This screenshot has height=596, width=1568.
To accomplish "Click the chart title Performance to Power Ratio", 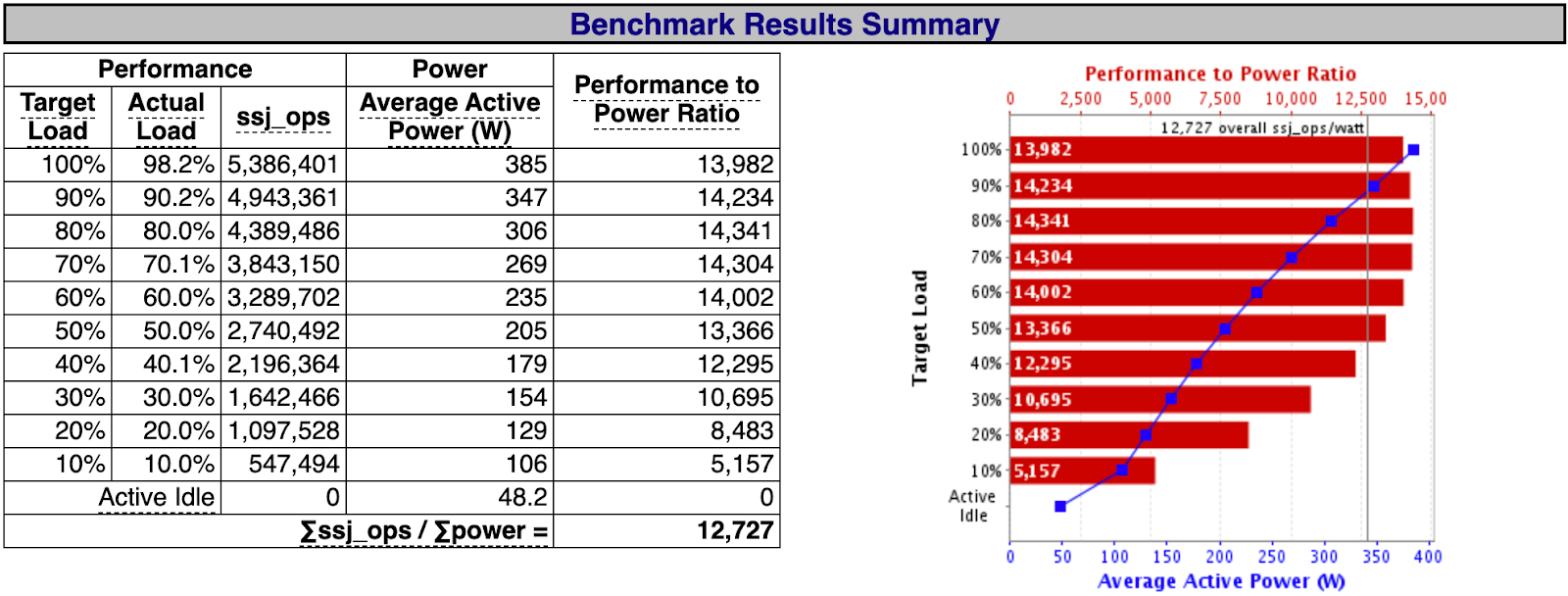I will (x=1220, y=74).
